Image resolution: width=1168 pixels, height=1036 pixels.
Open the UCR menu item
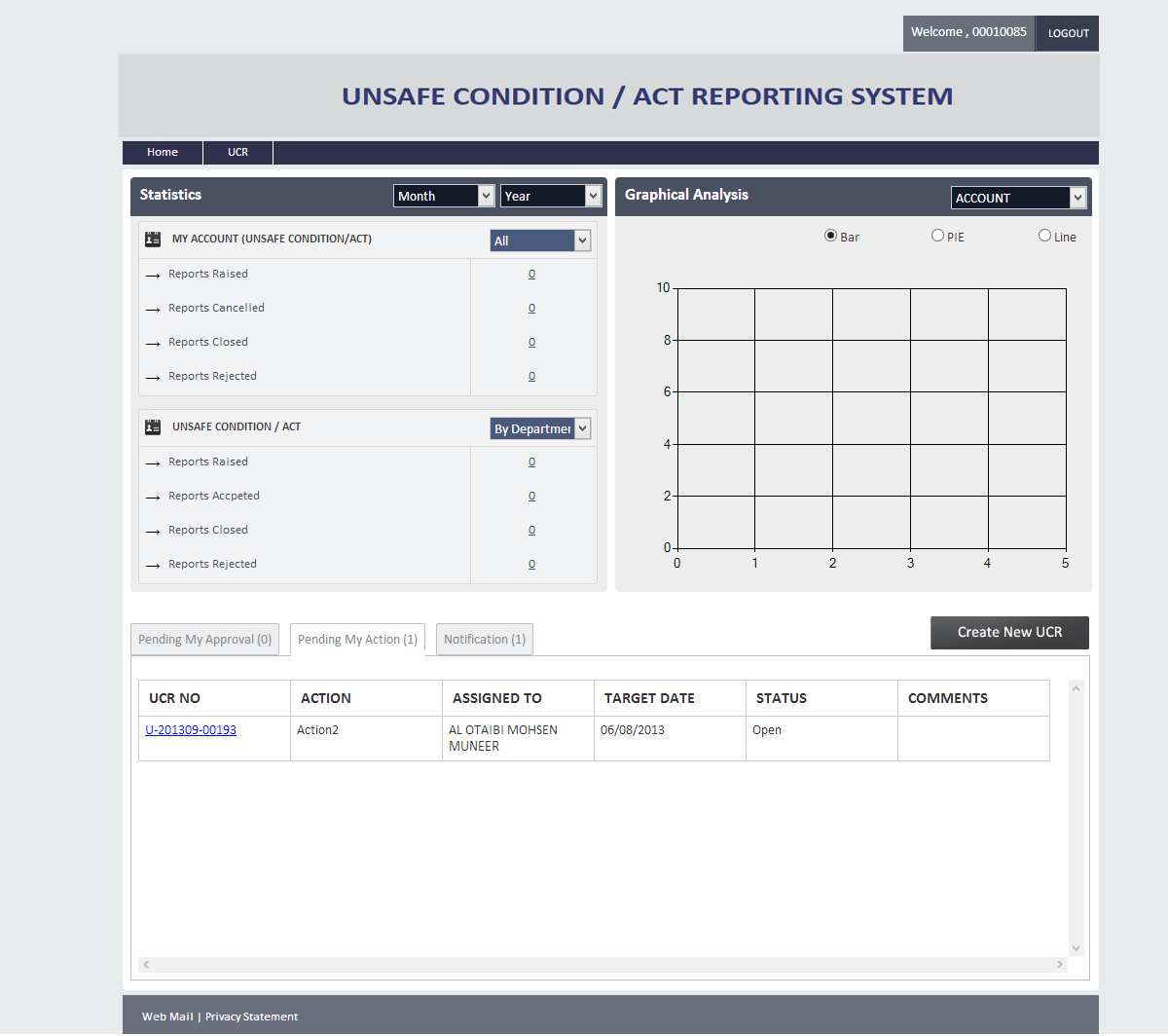(238, 152)
